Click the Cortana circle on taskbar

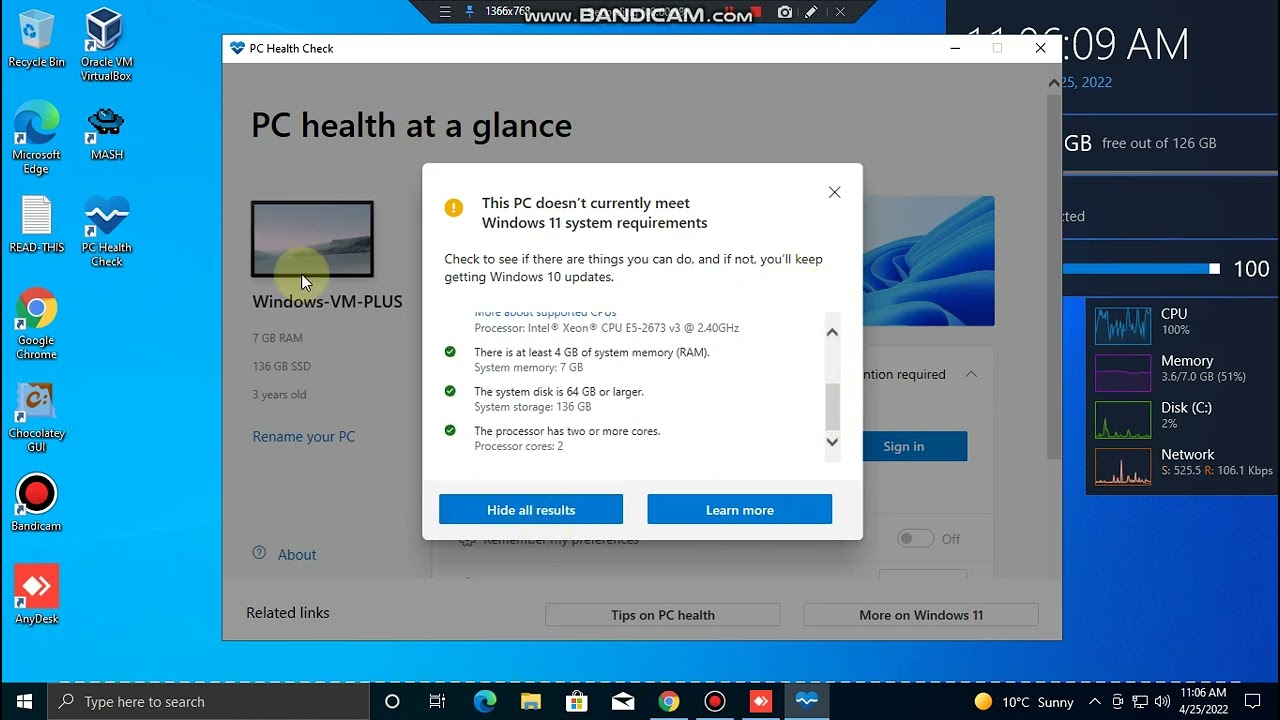click(x=392, y=701)
